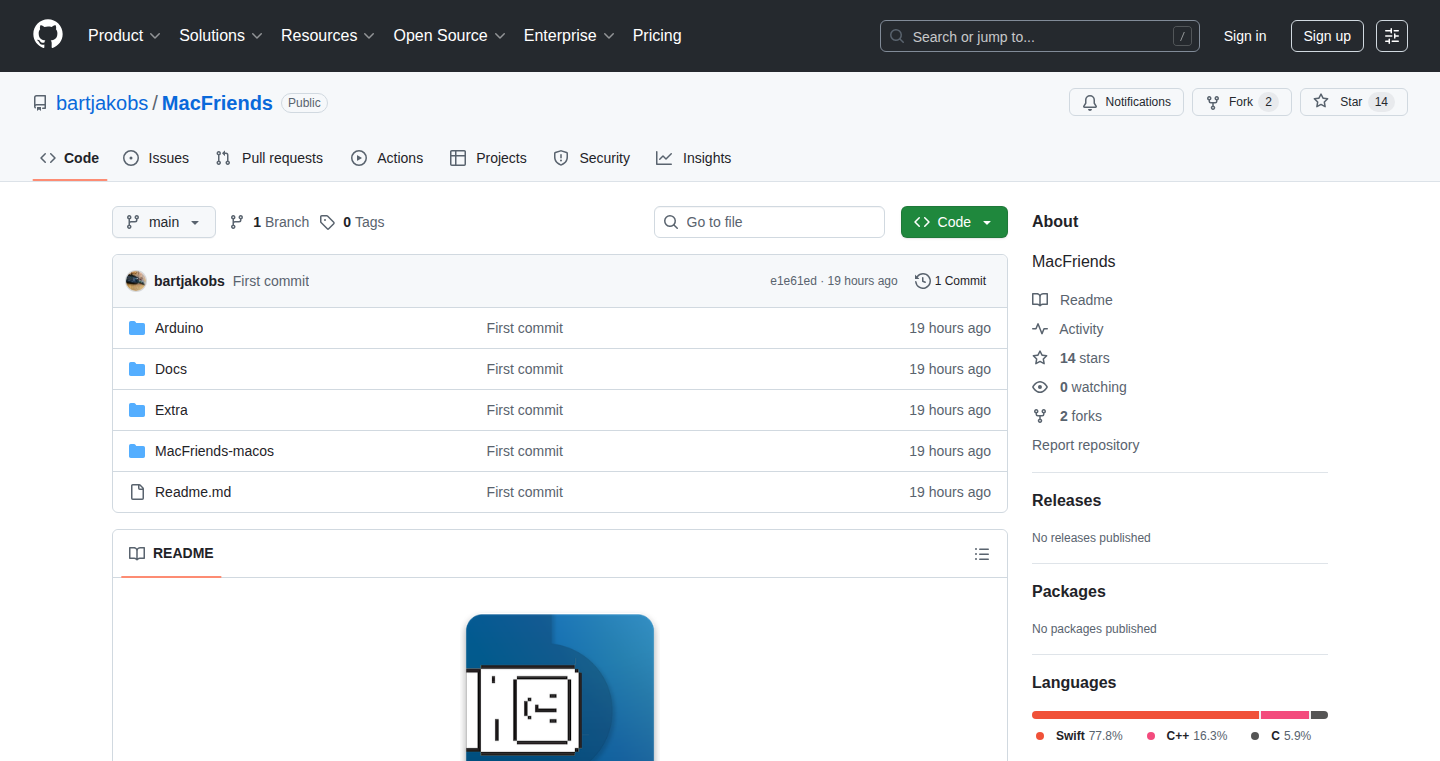View the 1 Branch link
The image size is (1440, 761).
(270, 222)
